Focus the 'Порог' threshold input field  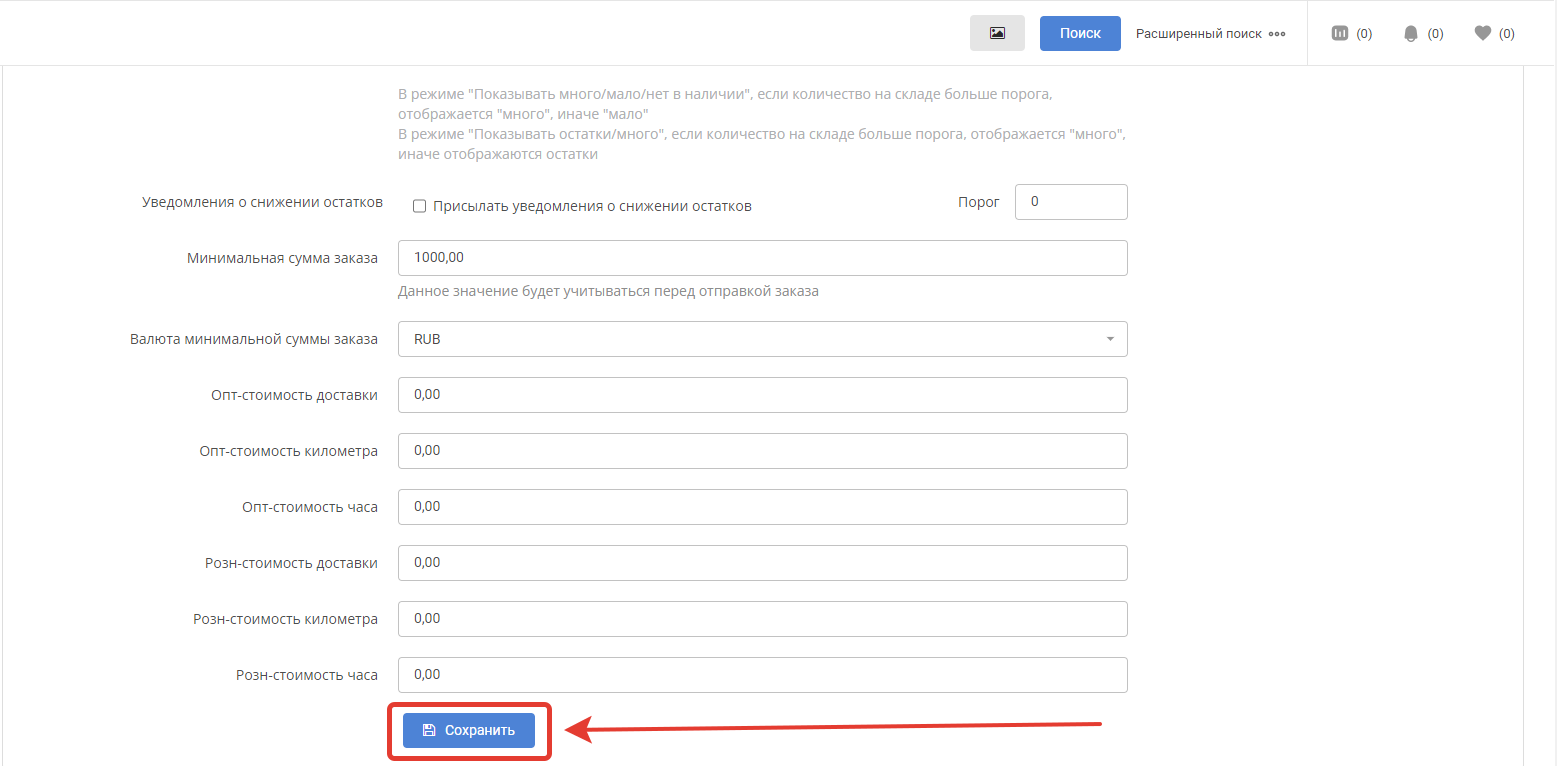[1070, 202]
